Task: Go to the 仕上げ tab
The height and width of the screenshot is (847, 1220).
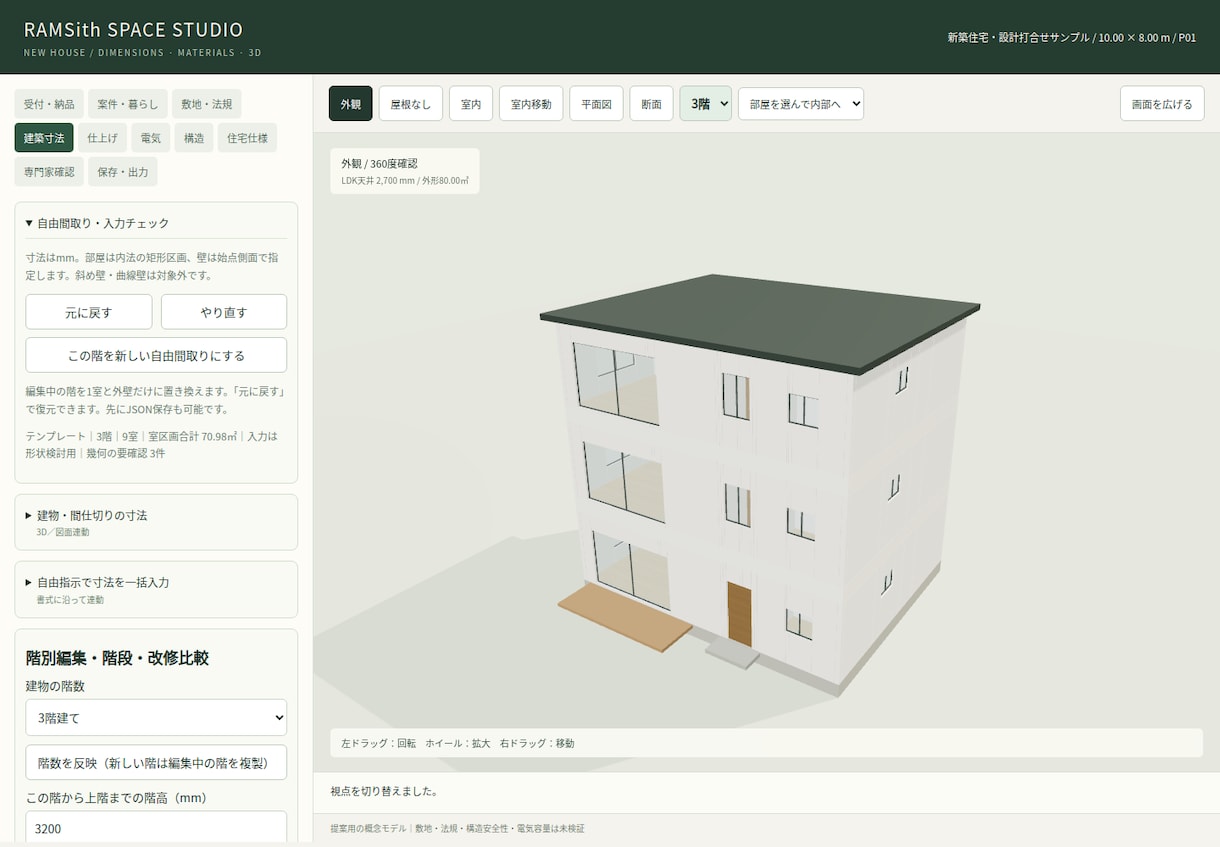Action: (102, 138)
